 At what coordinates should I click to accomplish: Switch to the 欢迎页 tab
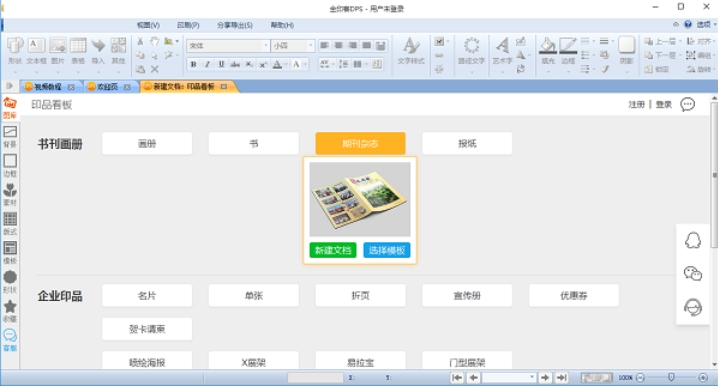tap(107, 87)
